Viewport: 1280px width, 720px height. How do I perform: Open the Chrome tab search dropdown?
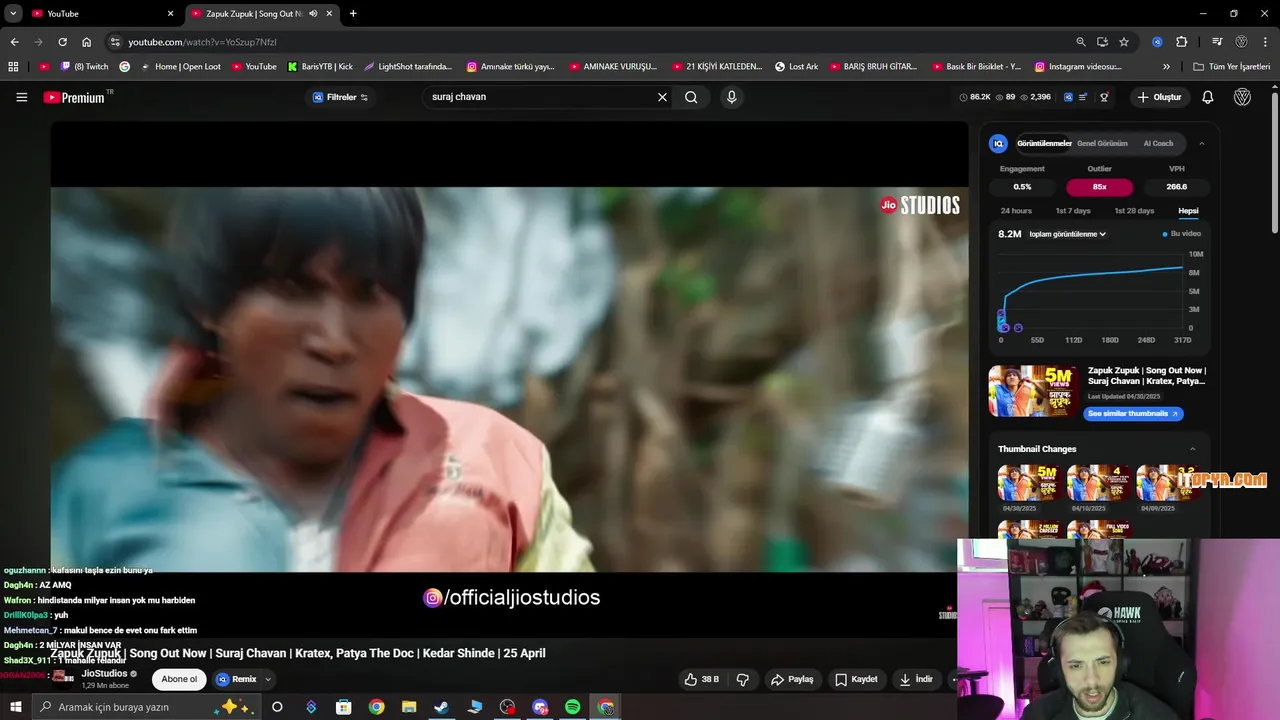(x=13, y=14)
